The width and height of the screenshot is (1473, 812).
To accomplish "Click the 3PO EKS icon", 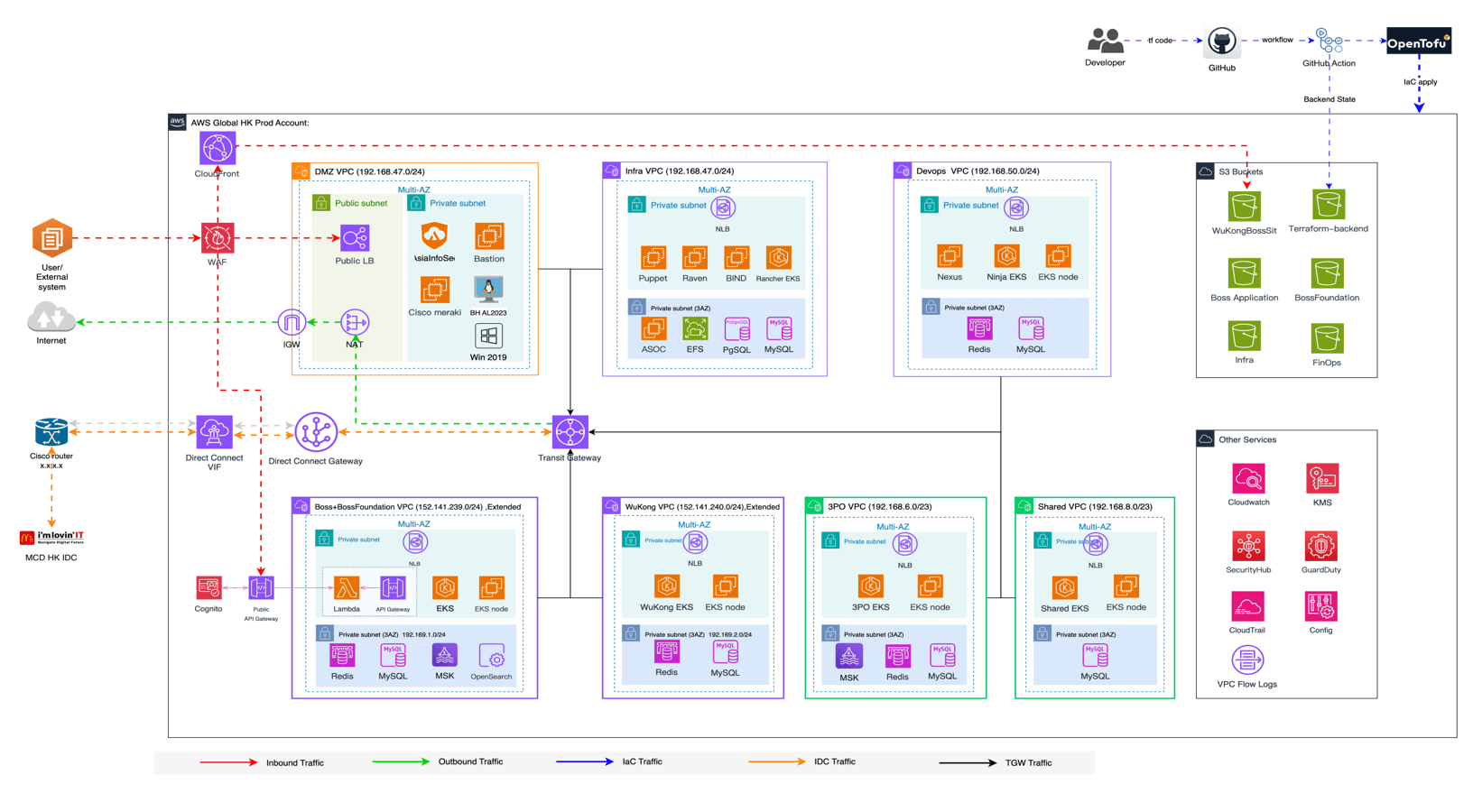I will coord(870,586).
